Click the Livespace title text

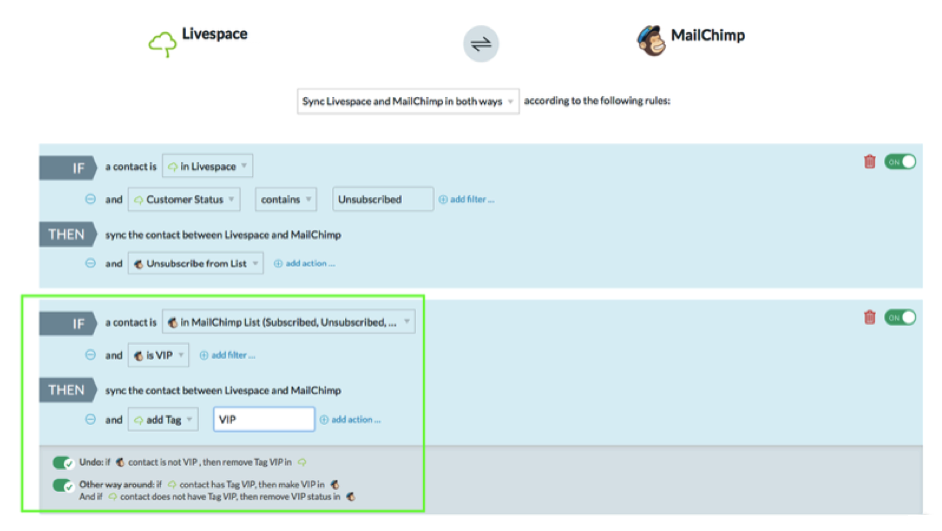(214, 34)
